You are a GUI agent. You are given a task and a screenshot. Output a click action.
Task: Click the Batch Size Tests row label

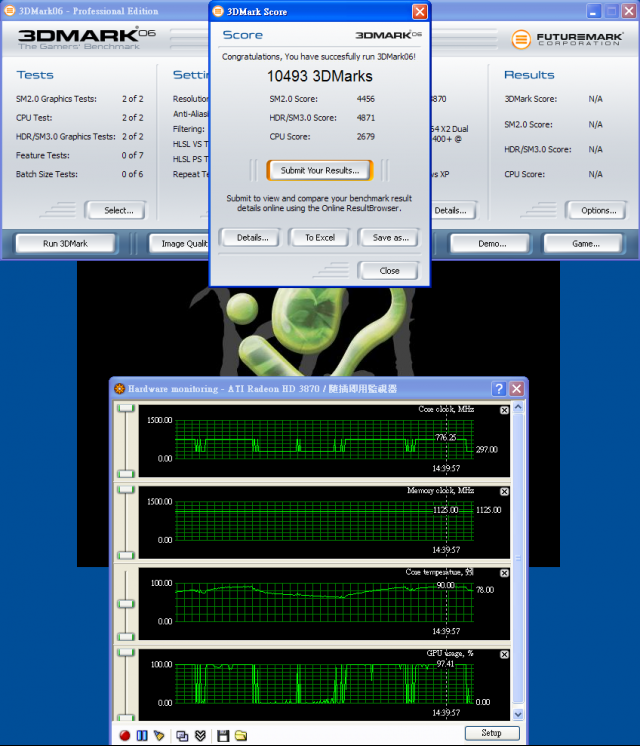coord(47,174)
